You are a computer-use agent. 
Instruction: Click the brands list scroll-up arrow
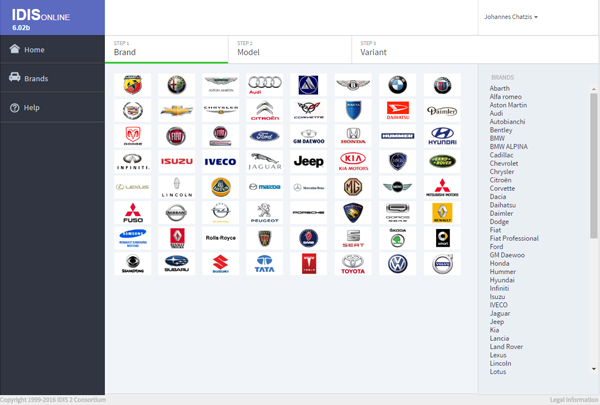pos(594,89)
